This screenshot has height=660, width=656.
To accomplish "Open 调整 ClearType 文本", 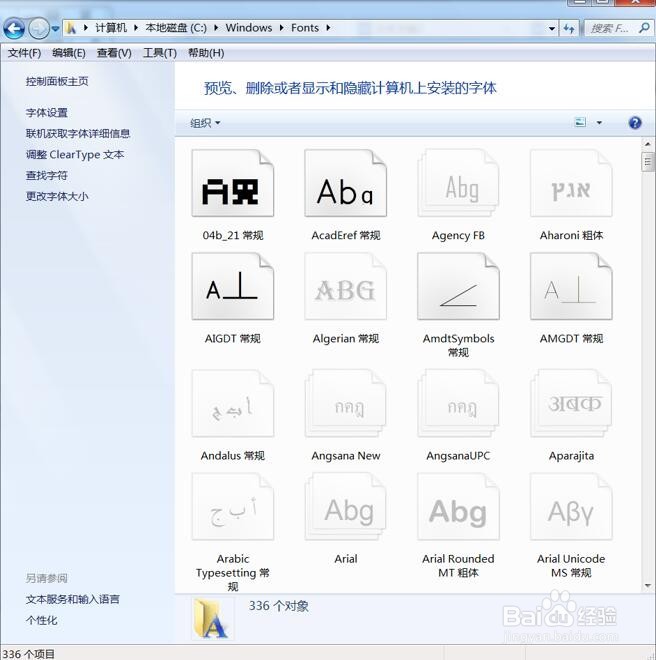I will [75, 154].
